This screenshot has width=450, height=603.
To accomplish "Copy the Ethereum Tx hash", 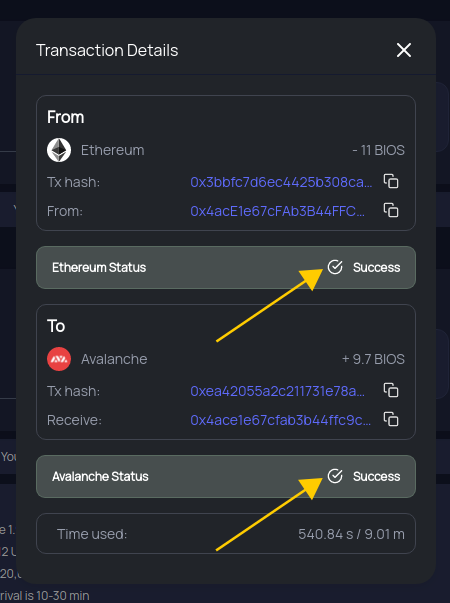I will point(391,181).
